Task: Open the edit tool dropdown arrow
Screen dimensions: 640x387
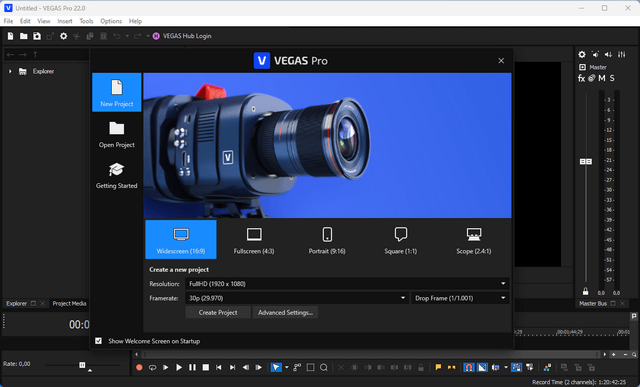Action: 286,367
